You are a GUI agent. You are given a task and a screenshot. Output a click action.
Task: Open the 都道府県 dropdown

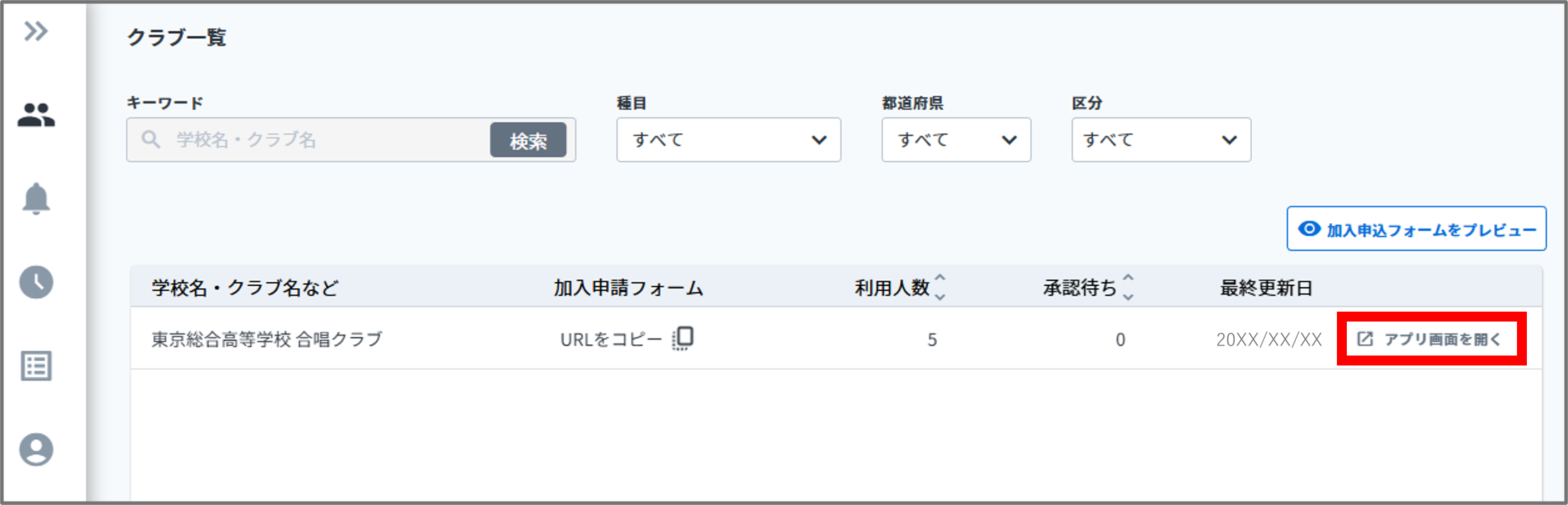pyautogui.click(x=956, y=140)
